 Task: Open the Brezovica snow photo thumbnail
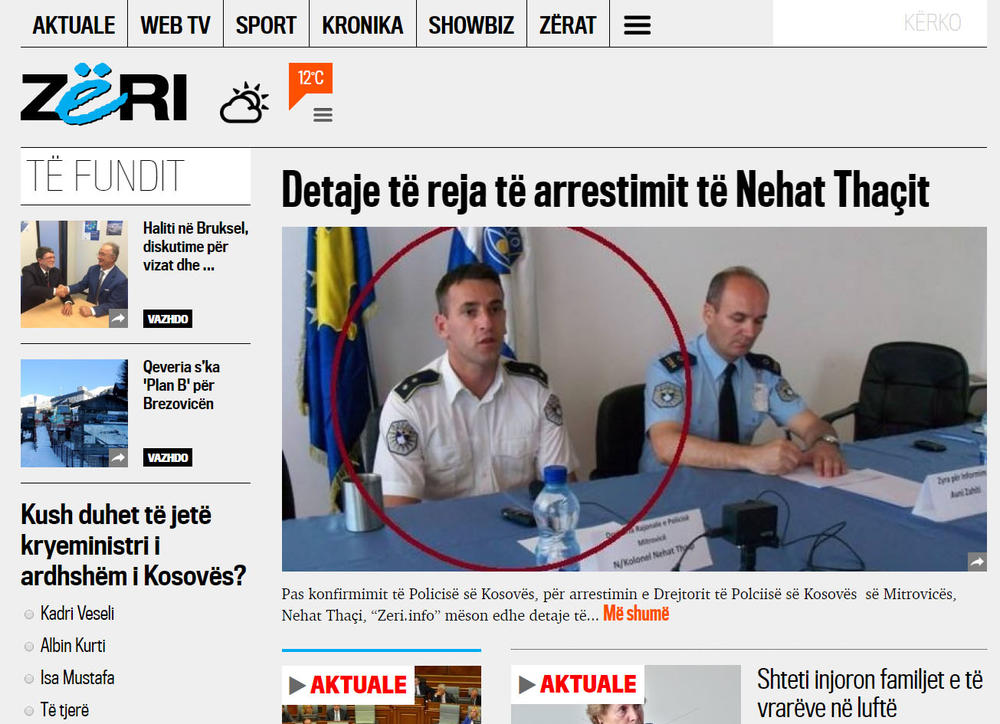[x=74, y=413]
